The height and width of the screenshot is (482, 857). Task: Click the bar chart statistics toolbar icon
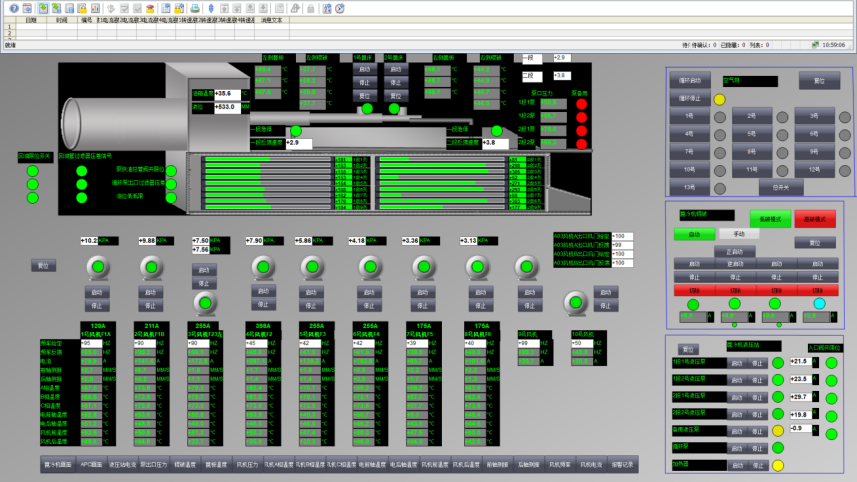coord(95,8)
